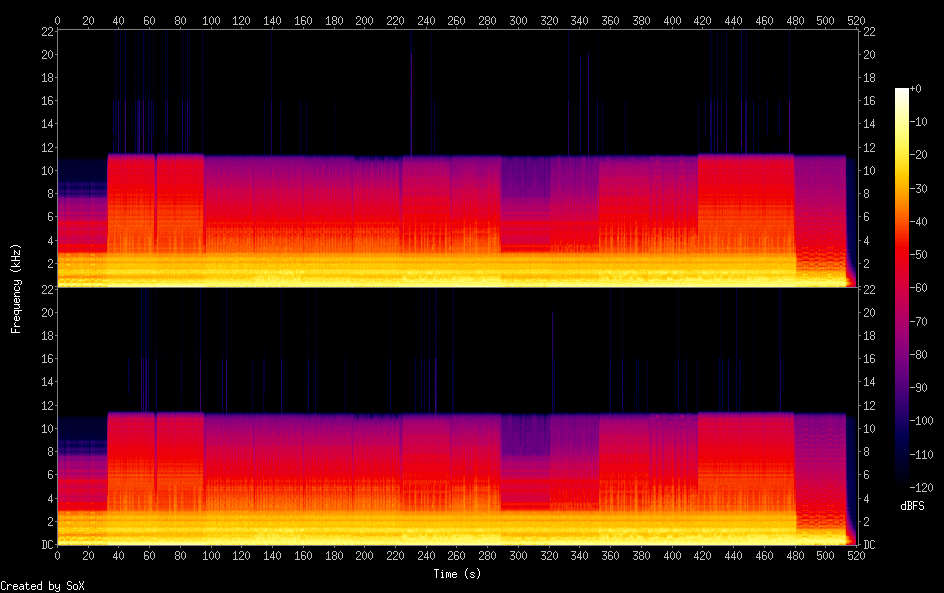Image resolution: width=944 pixels, height=593 pixels.
Task: Click the "-30" label on the color scale
Action: 923,189
